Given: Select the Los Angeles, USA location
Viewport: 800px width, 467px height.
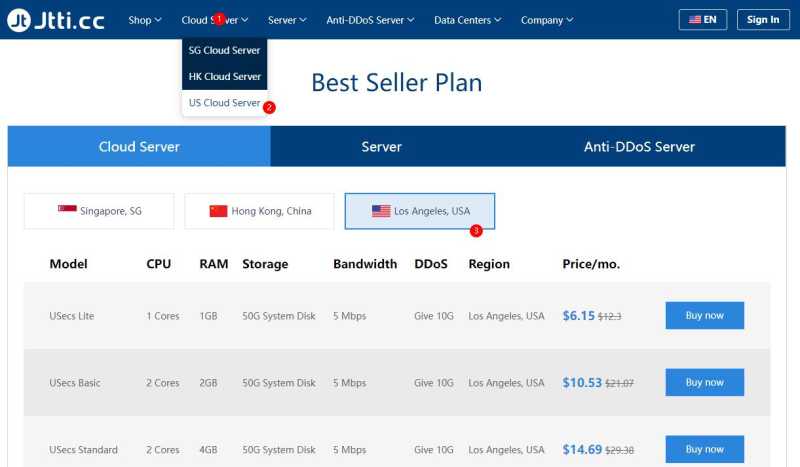Looking at the screenshot, I should [x=420, y=211].
